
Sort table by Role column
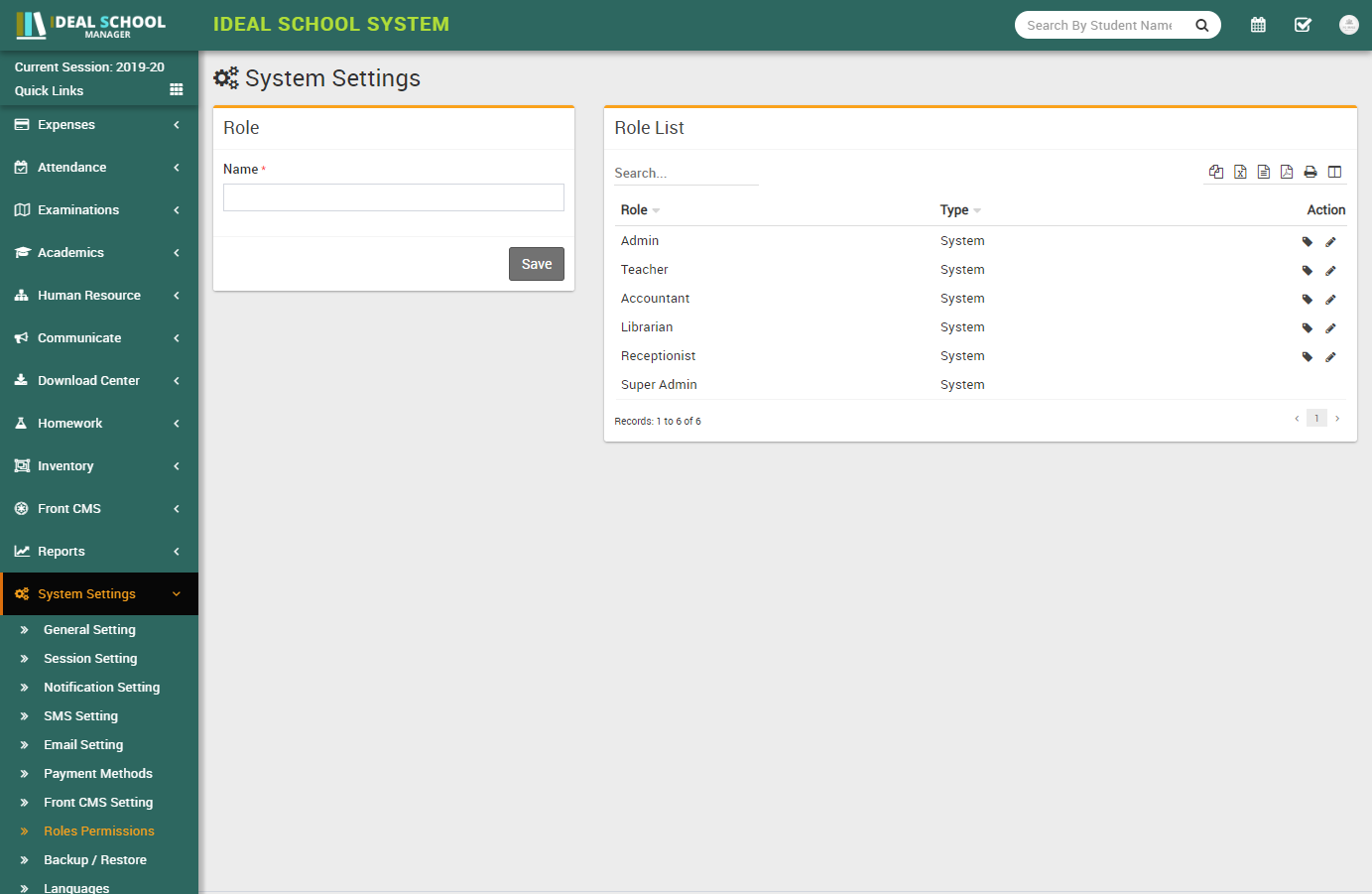(x=640, y=209)
